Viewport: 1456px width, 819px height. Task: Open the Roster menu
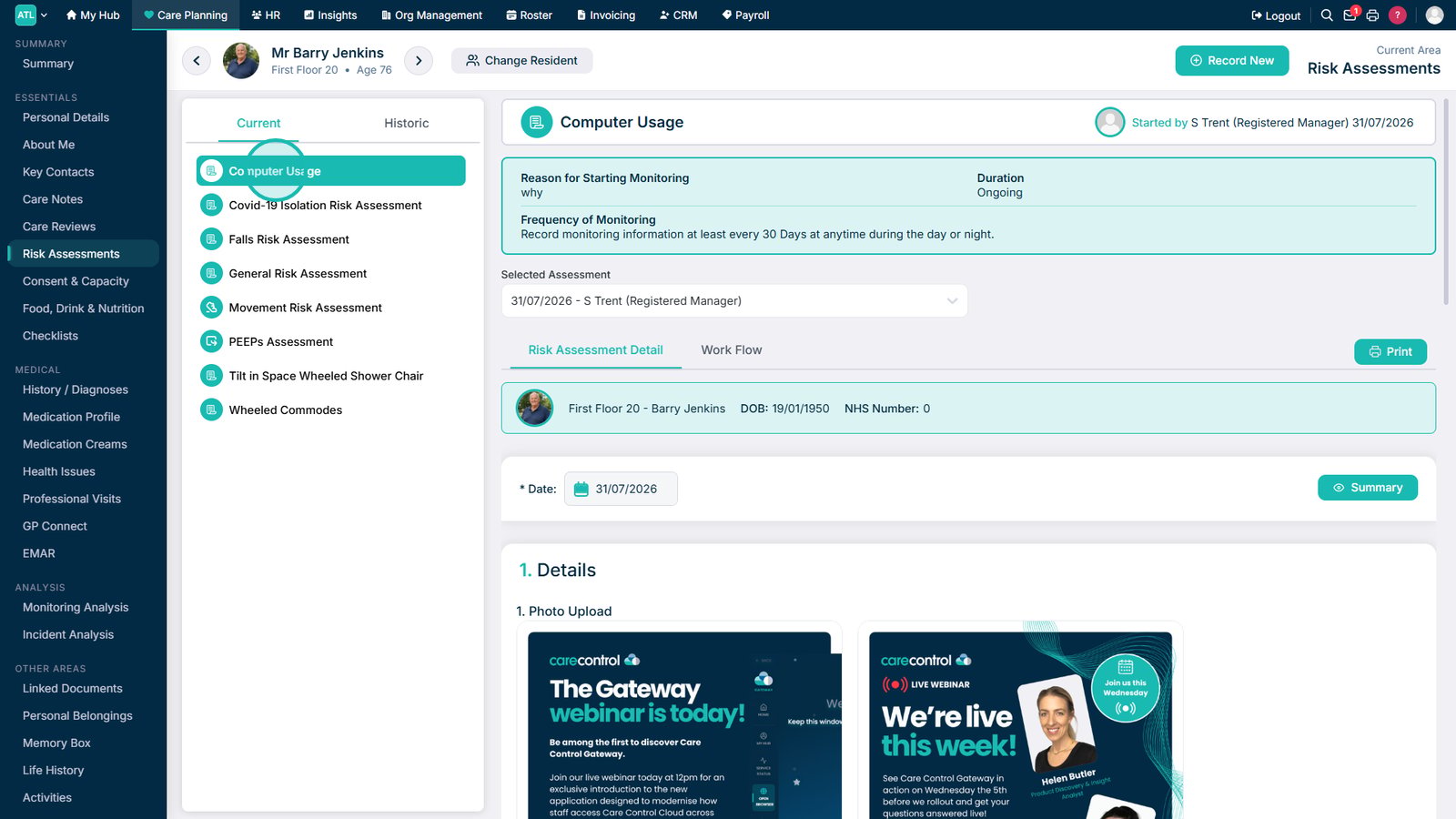tap(530, 15)
